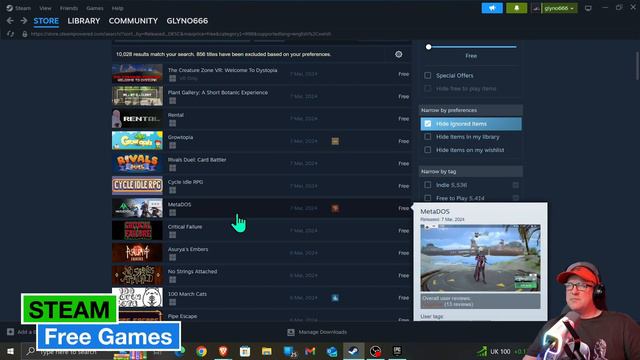Click the Windows platform icon under MetaDOS
640x360 pixels.
[173, 213]
